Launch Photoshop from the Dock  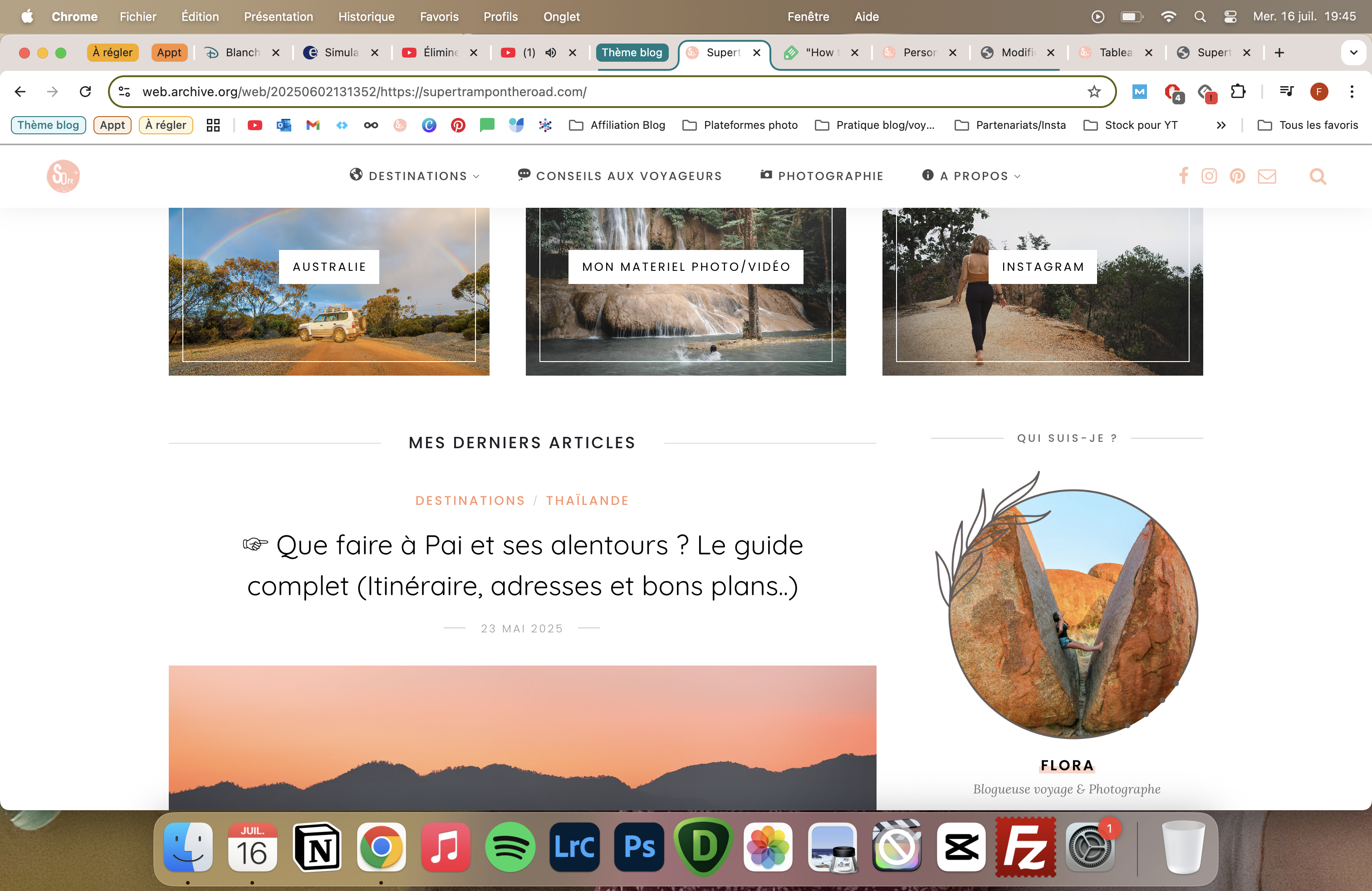[x=639, y=847]
